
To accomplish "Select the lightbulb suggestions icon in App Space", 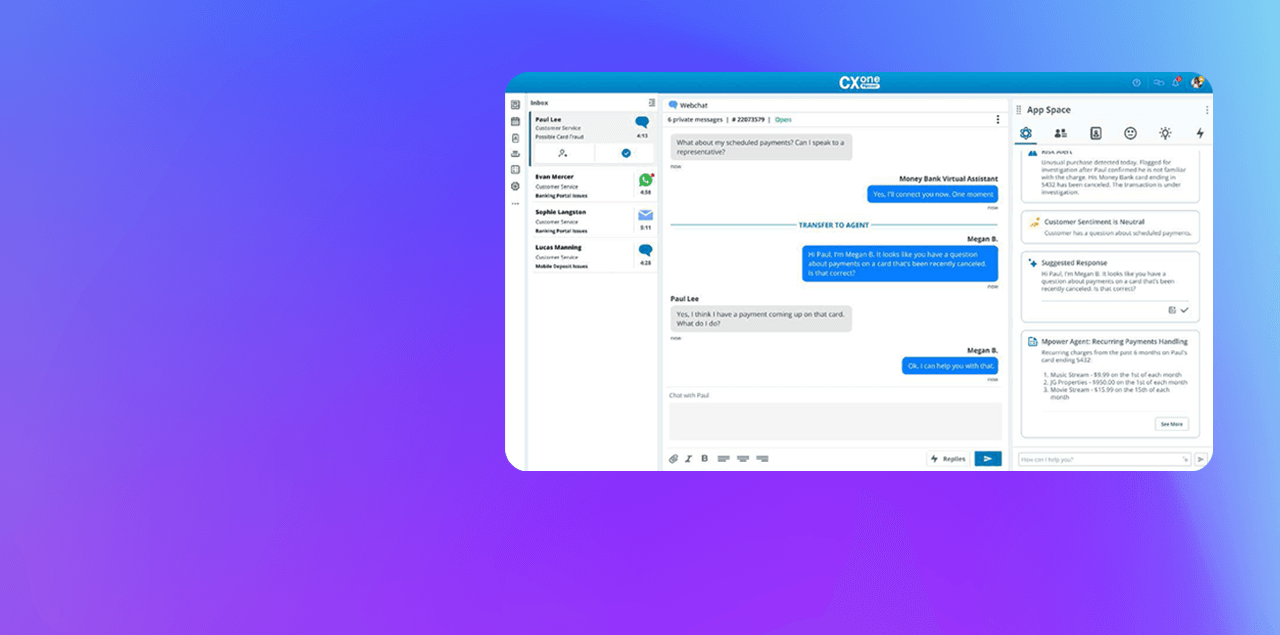I will click(x=1165, y=133).
